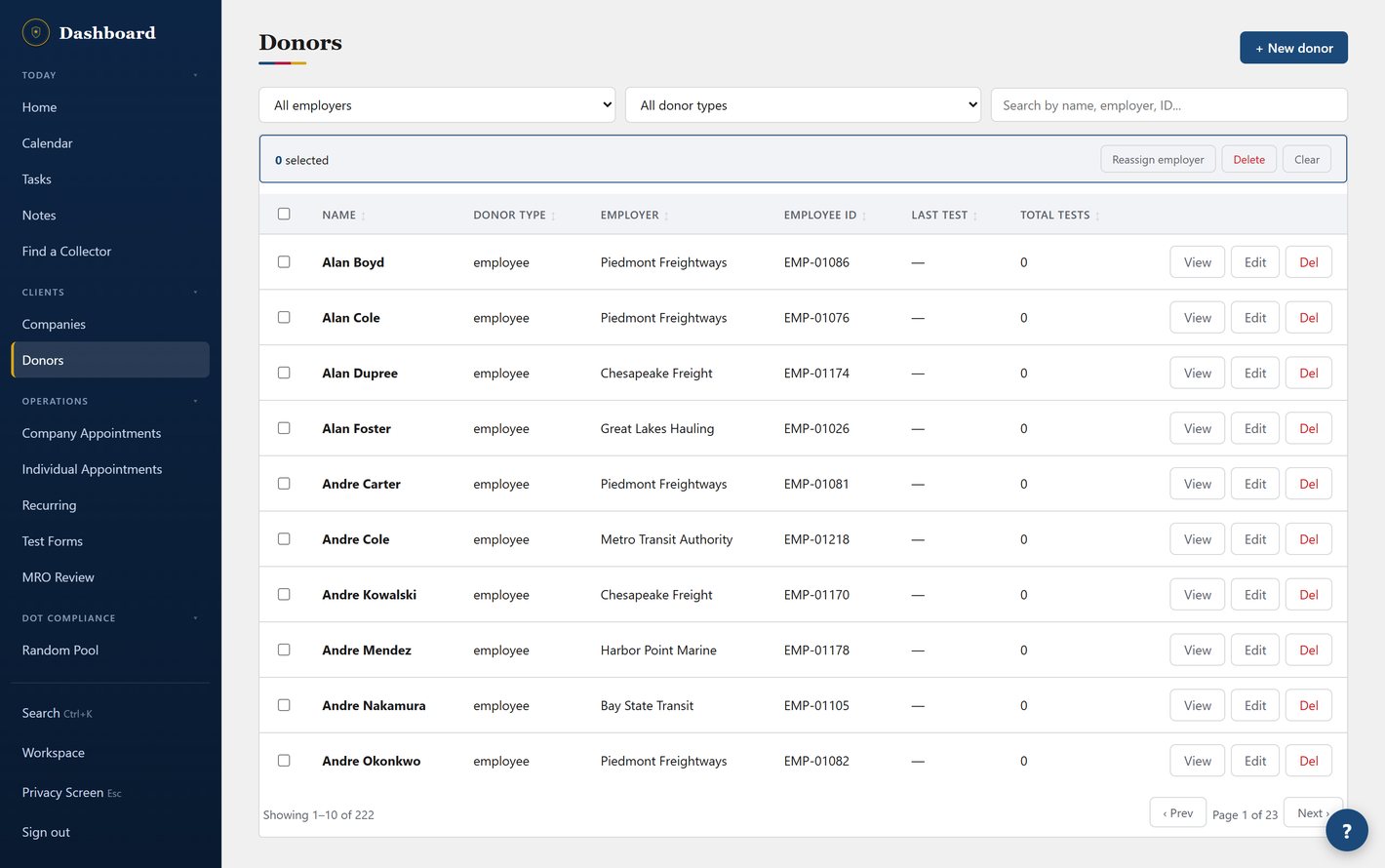Screen dimensions: 1385x868
Task: Sort by Employer column sort icon
Action: tap(666, 217)
